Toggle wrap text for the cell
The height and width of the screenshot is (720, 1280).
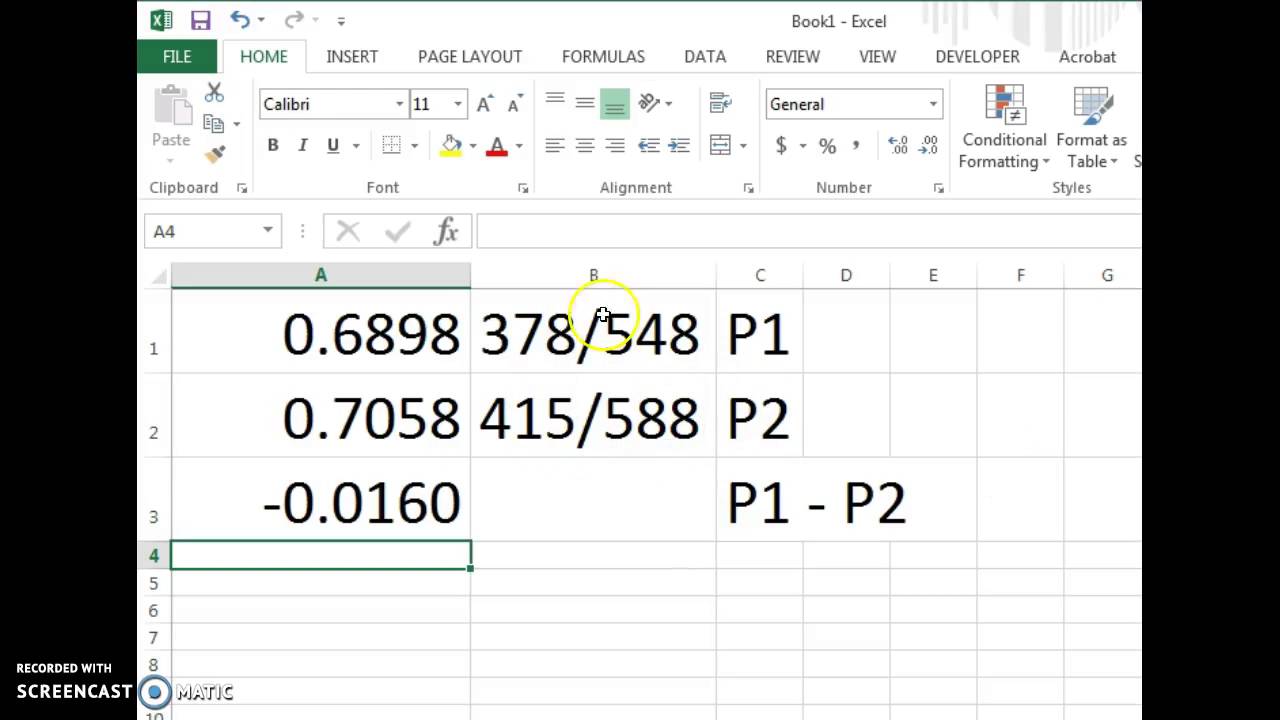[720, 103]
